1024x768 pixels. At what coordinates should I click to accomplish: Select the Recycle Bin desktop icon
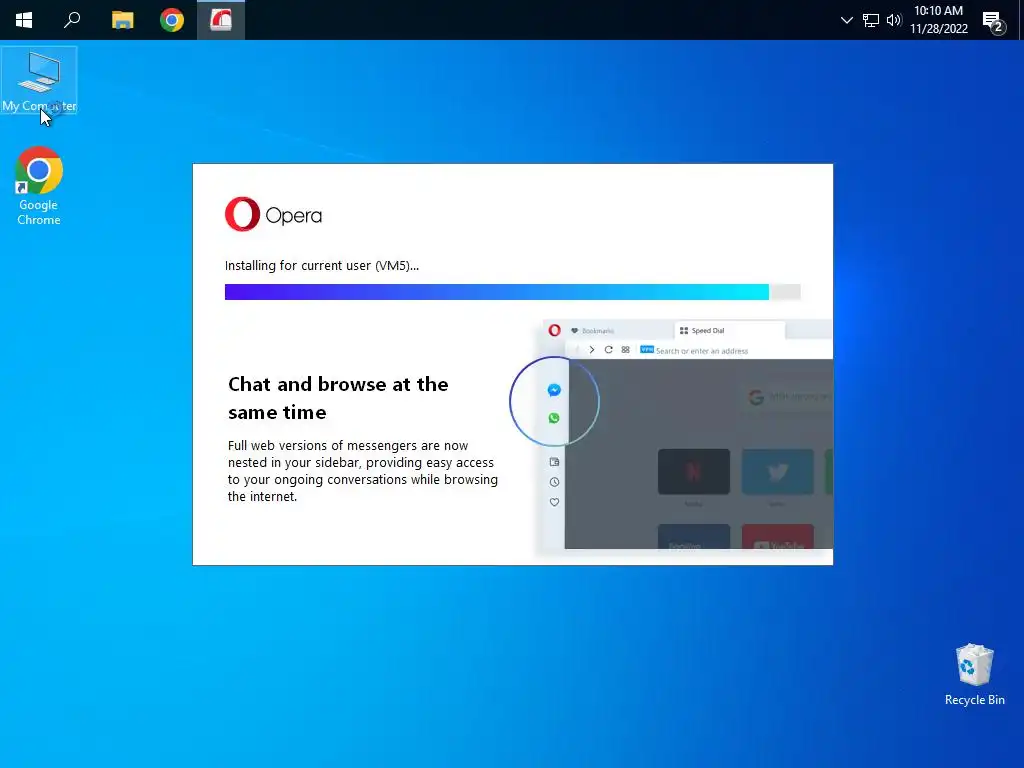pyautogui.click(x=974, y=675)
